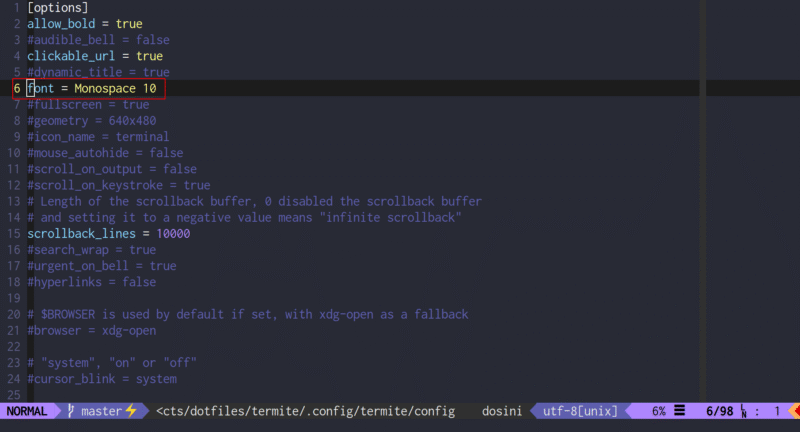Screen dimensions: 800x432
Task: Click the master branch name
Action: pos(100,411)
